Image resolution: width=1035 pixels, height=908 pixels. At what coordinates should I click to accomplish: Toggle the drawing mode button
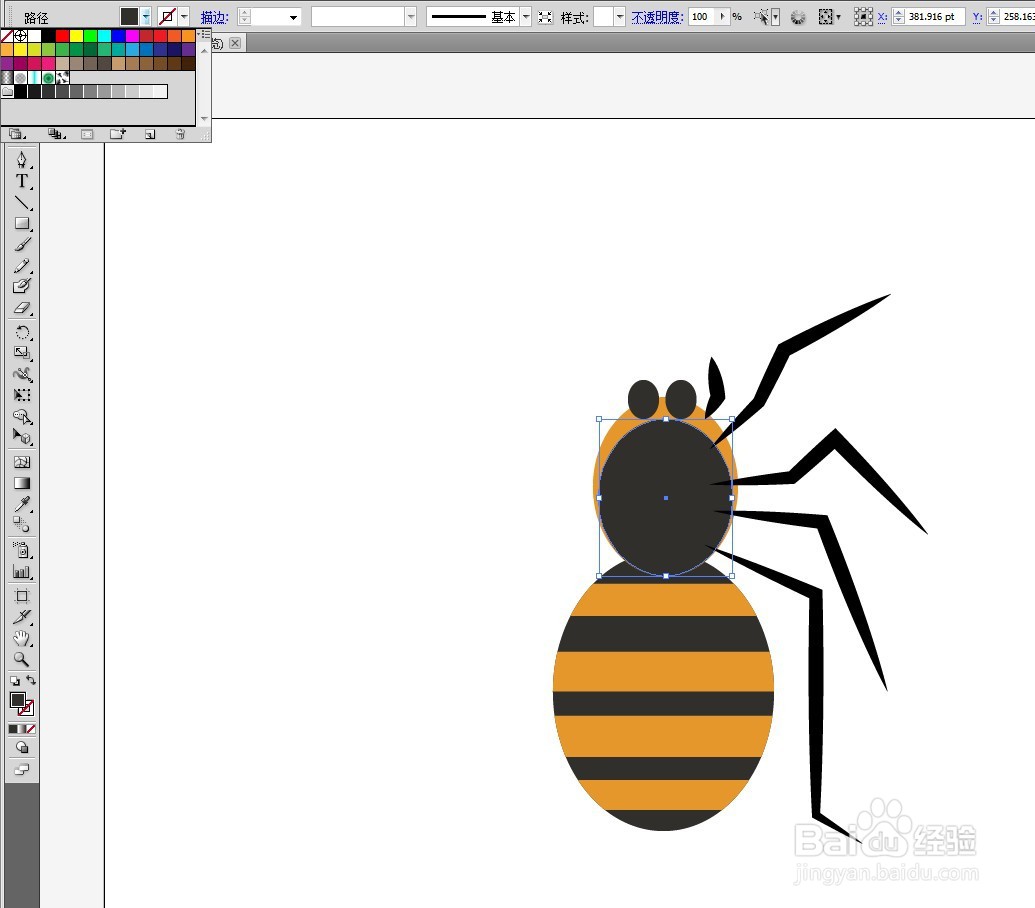tap(22, 748)
